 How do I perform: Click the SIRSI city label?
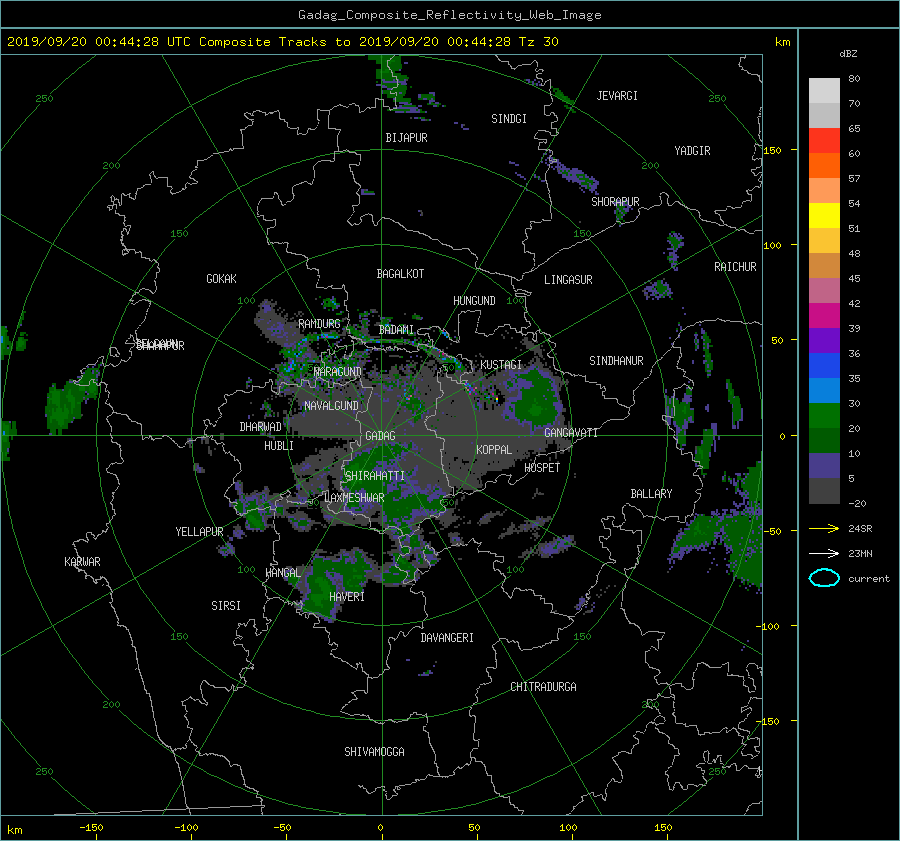pyautogui.click(x=226, y=606)
